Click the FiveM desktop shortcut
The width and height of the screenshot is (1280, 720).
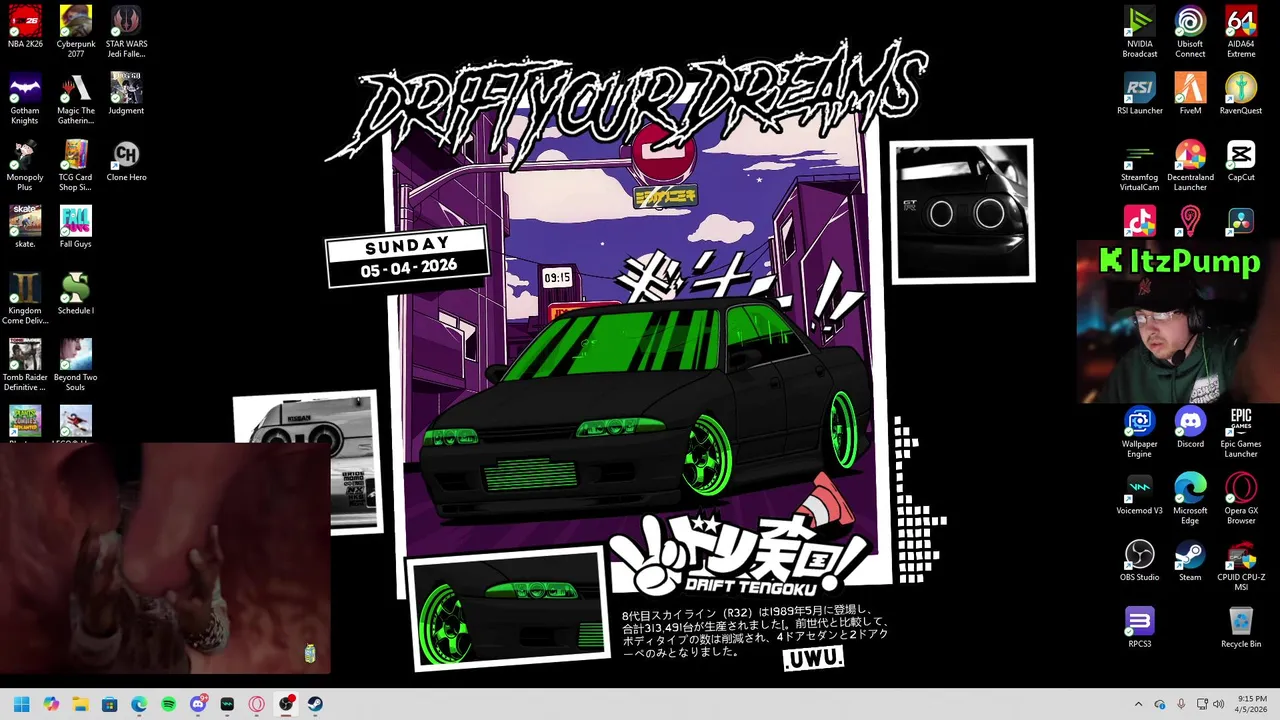1190,94
